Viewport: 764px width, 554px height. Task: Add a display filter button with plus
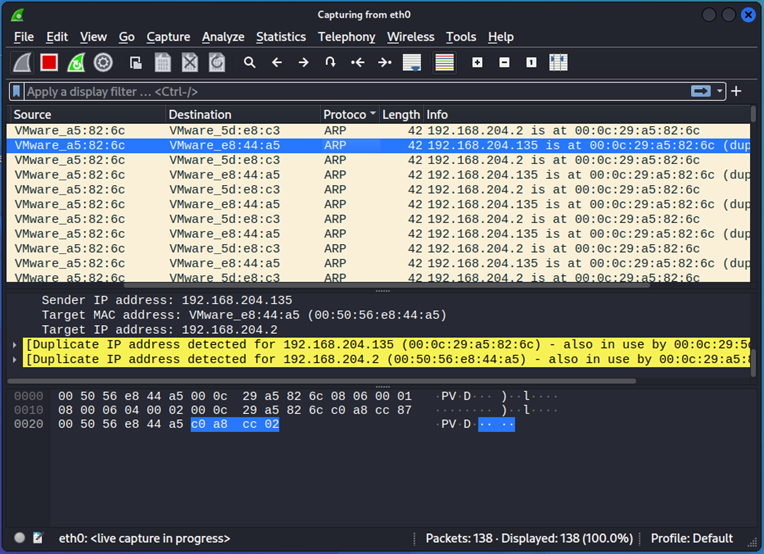point(737,91)
